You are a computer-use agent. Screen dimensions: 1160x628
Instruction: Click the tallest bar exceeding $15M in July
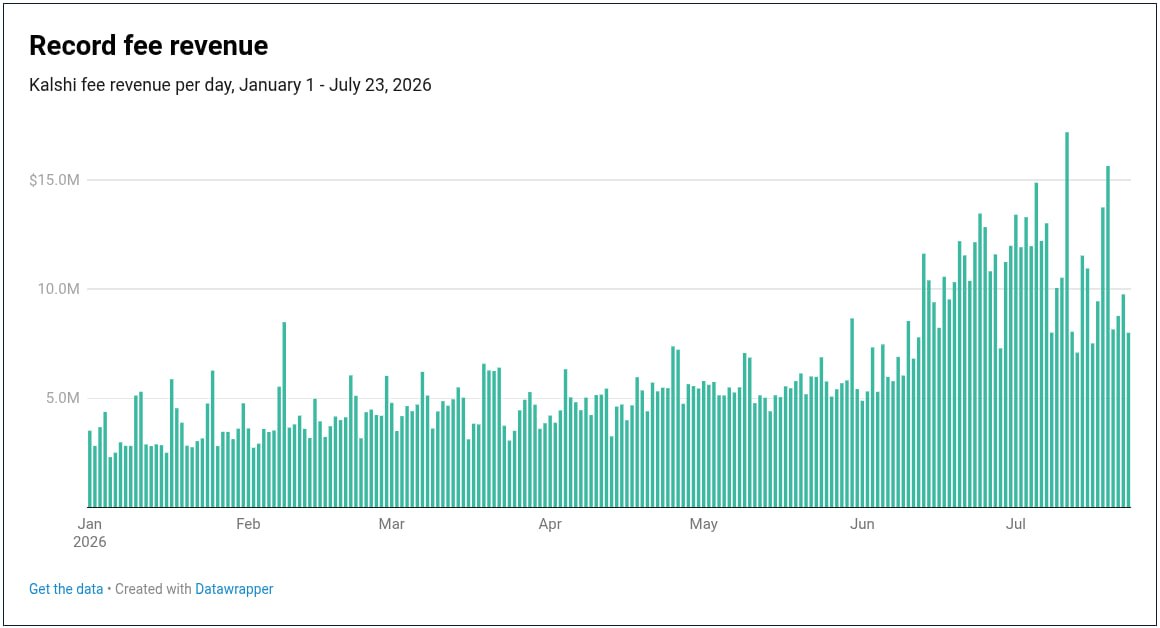tap(1067, 320)
